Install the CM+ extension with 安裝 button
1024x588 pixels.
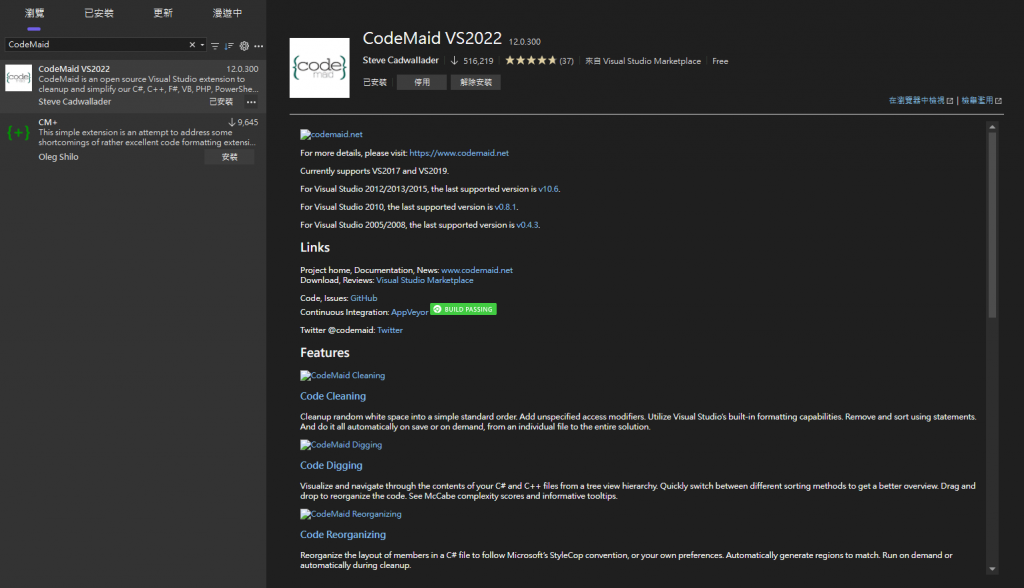pos(229,157)
